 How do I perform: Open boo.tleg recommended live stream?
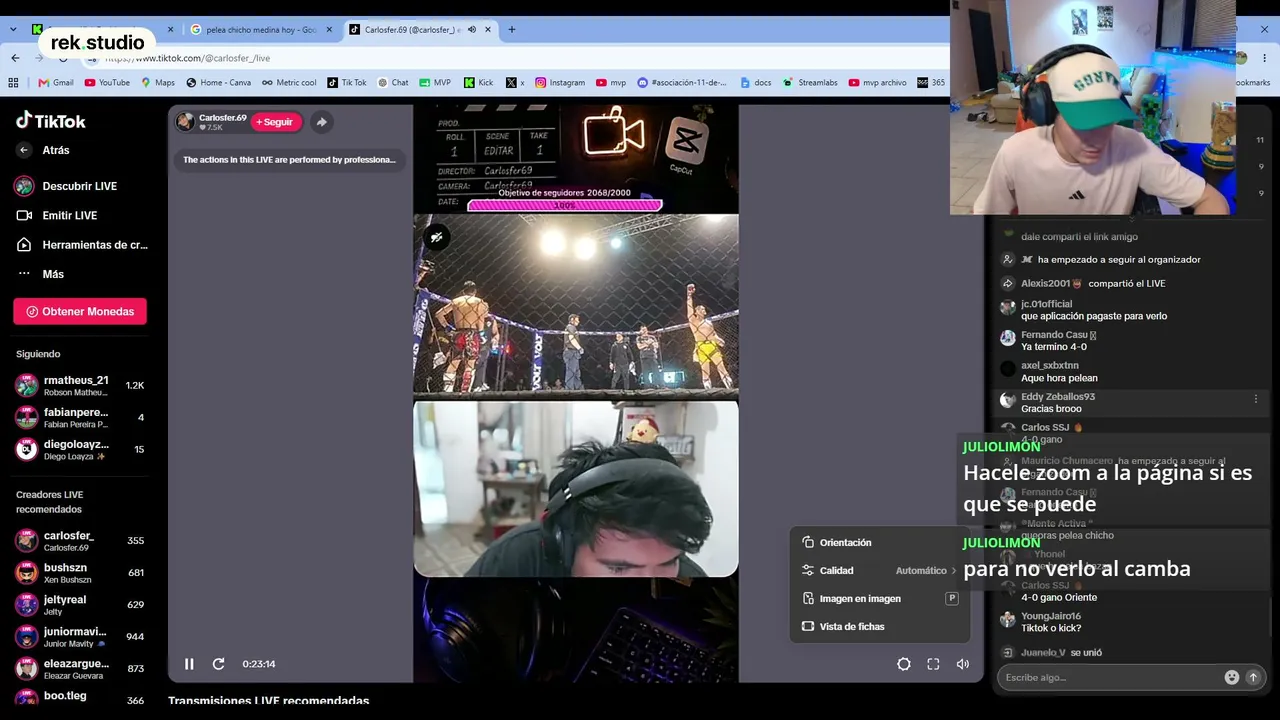point(80,698)
